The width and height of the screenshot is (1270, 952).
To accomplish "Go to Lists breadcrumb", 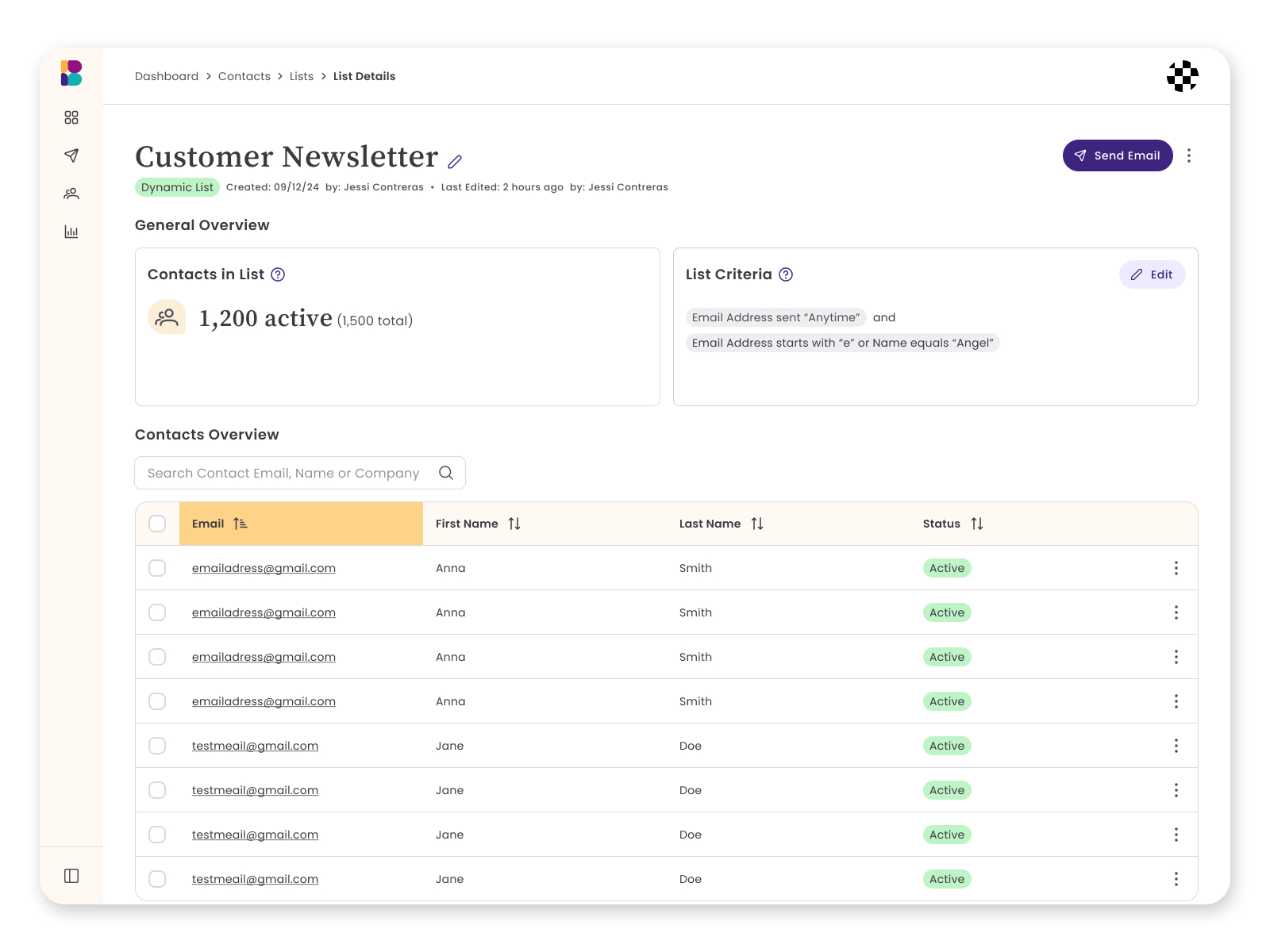I will click(x=302, y=76).
